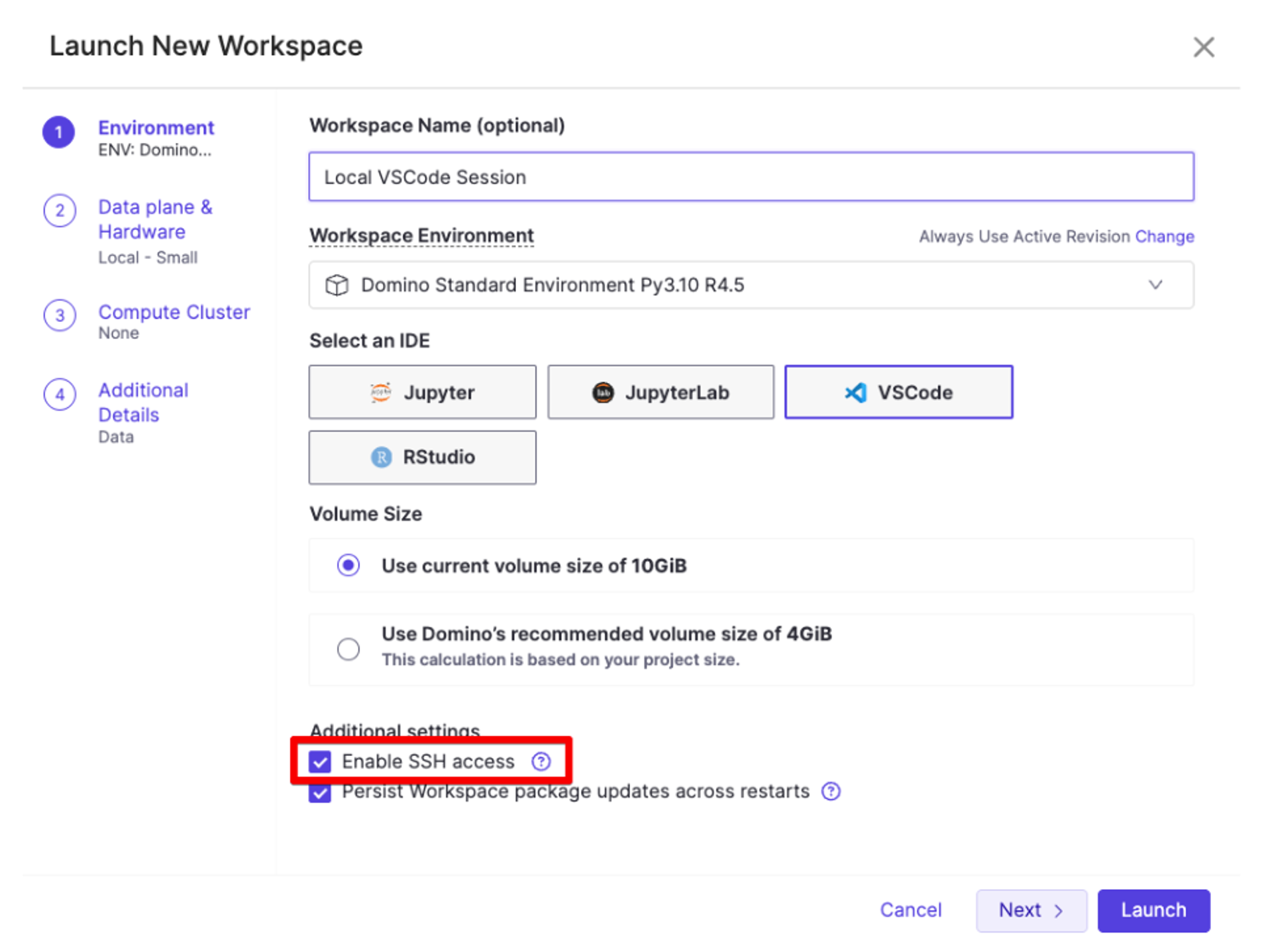Select the Jupyter IDE option
Viewport: 1272px width, 952px height.
(x=422, y=392)
